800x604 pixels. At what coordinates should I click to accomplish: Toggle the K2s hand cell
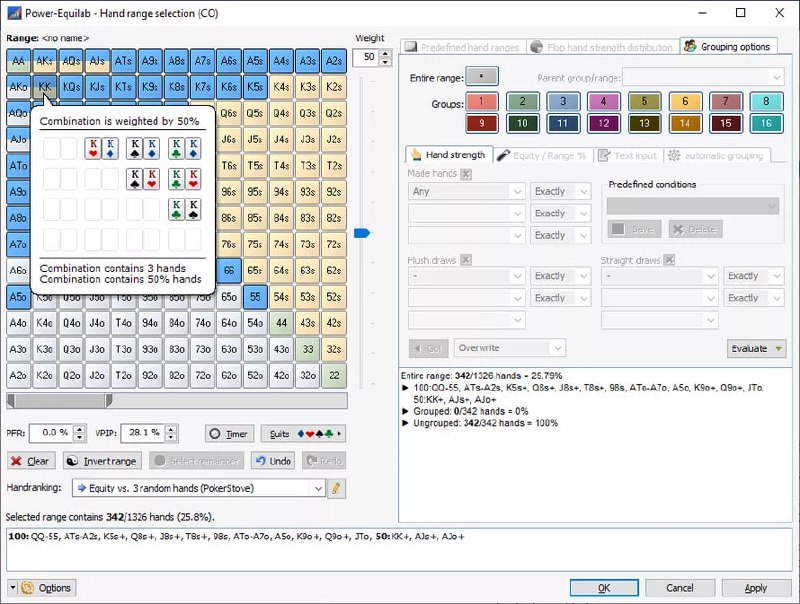pyautogui.click(x=334, y=87)
